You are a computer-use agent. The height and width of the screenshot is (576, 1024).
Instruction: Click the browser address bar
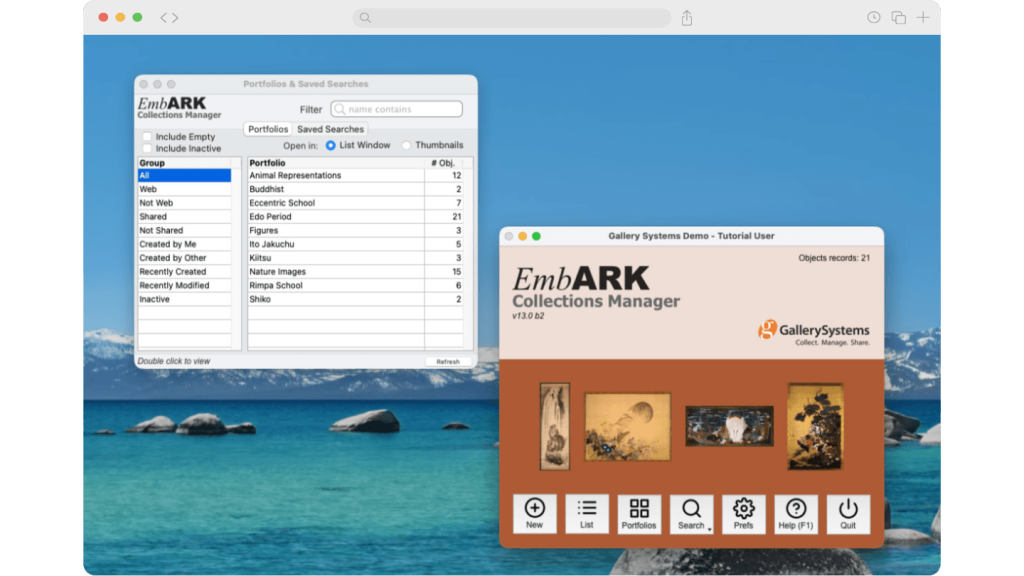click(512, 18)
